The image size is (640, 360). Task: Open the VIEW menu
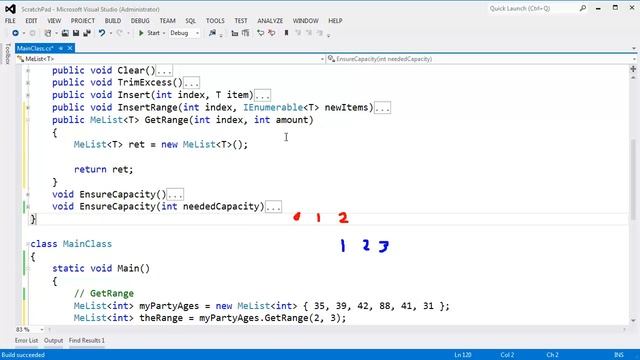54,21
